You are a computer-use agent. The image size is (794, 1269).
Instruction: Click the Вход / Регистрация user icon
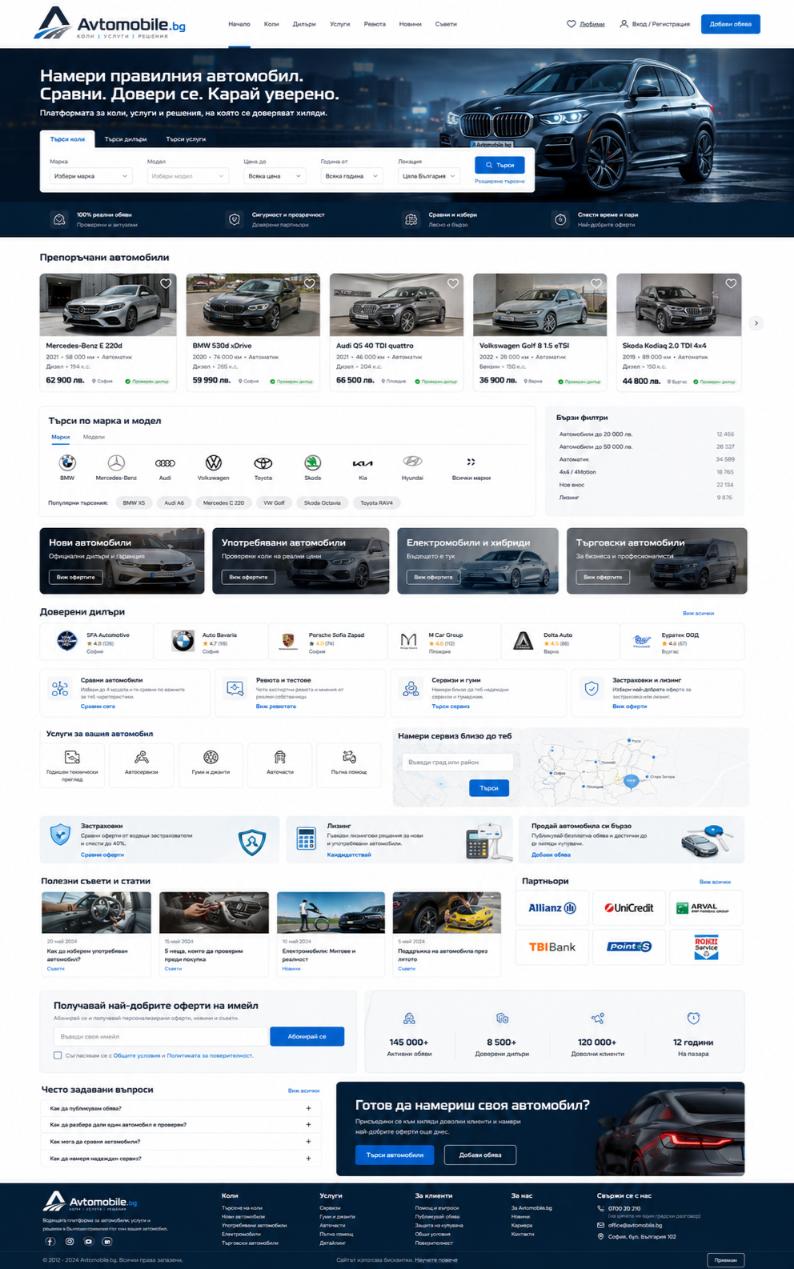coord(624,23)
